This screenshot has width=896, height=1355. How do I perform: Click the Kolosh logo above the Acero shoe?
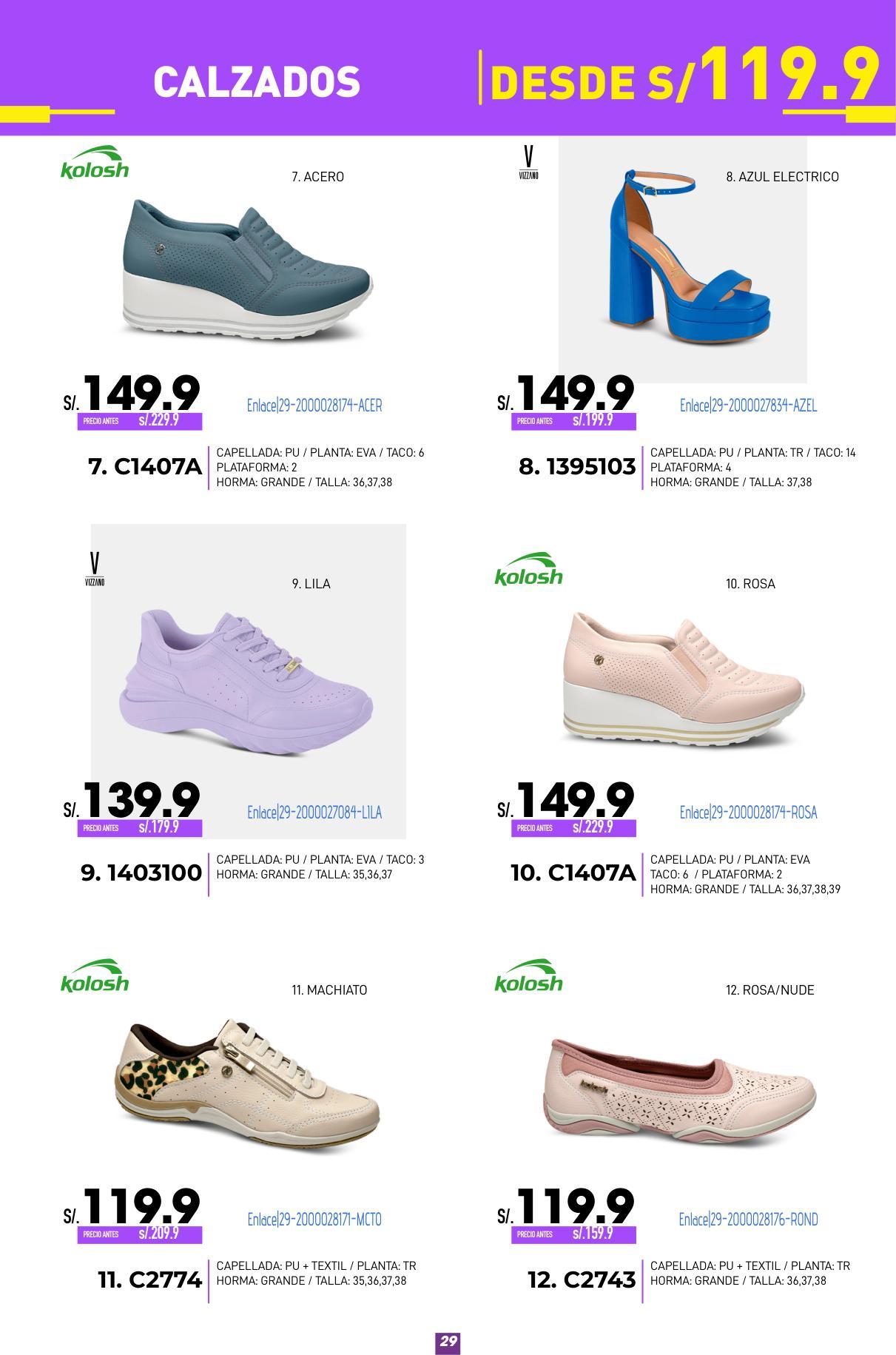click(94, 162)
